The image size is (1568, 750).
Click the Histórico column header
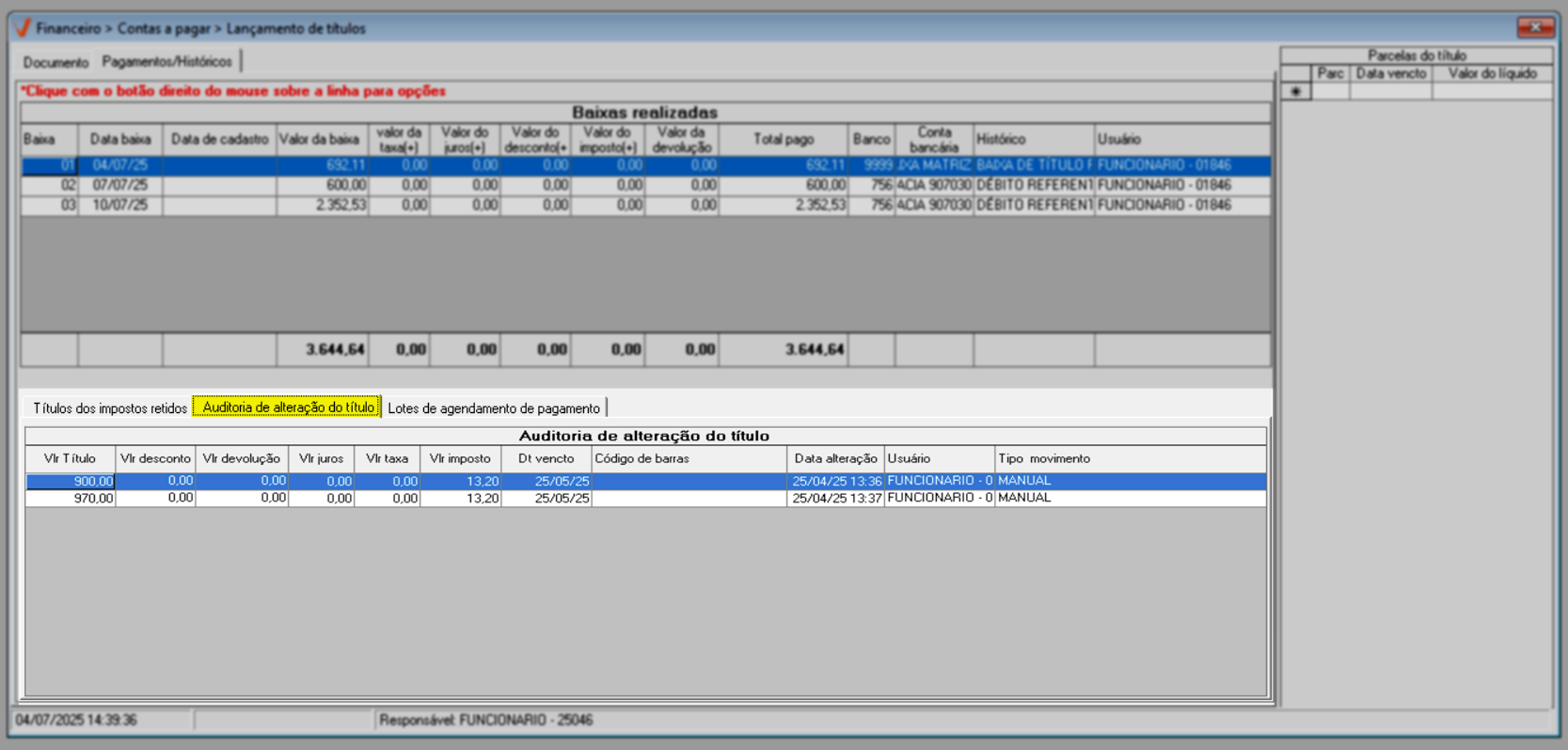click(1033, 139)
